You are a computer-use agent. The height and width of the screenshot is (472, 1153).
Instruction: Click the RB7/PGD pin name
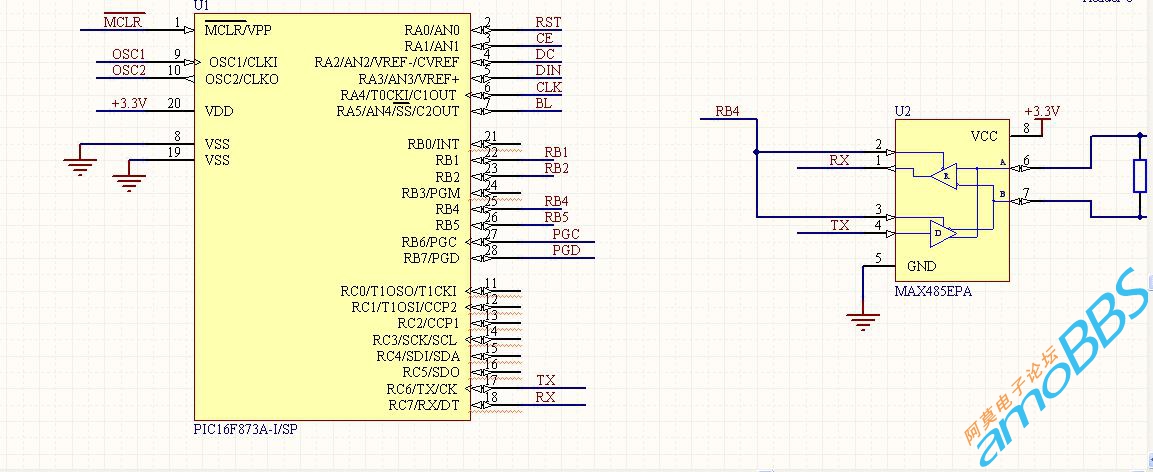coord(430,258)
